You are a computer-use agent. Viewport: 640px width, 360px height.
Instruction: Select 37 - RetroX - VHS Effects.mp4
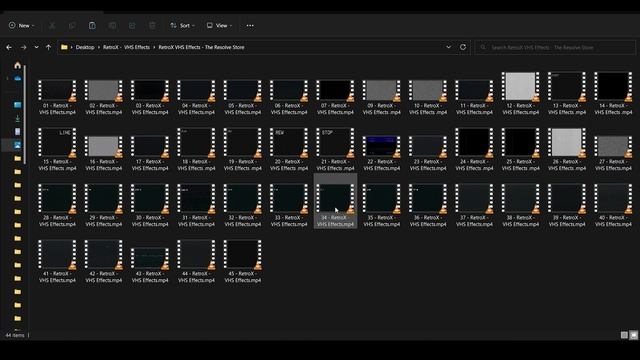pyautogui.click(x=474, y=205)
